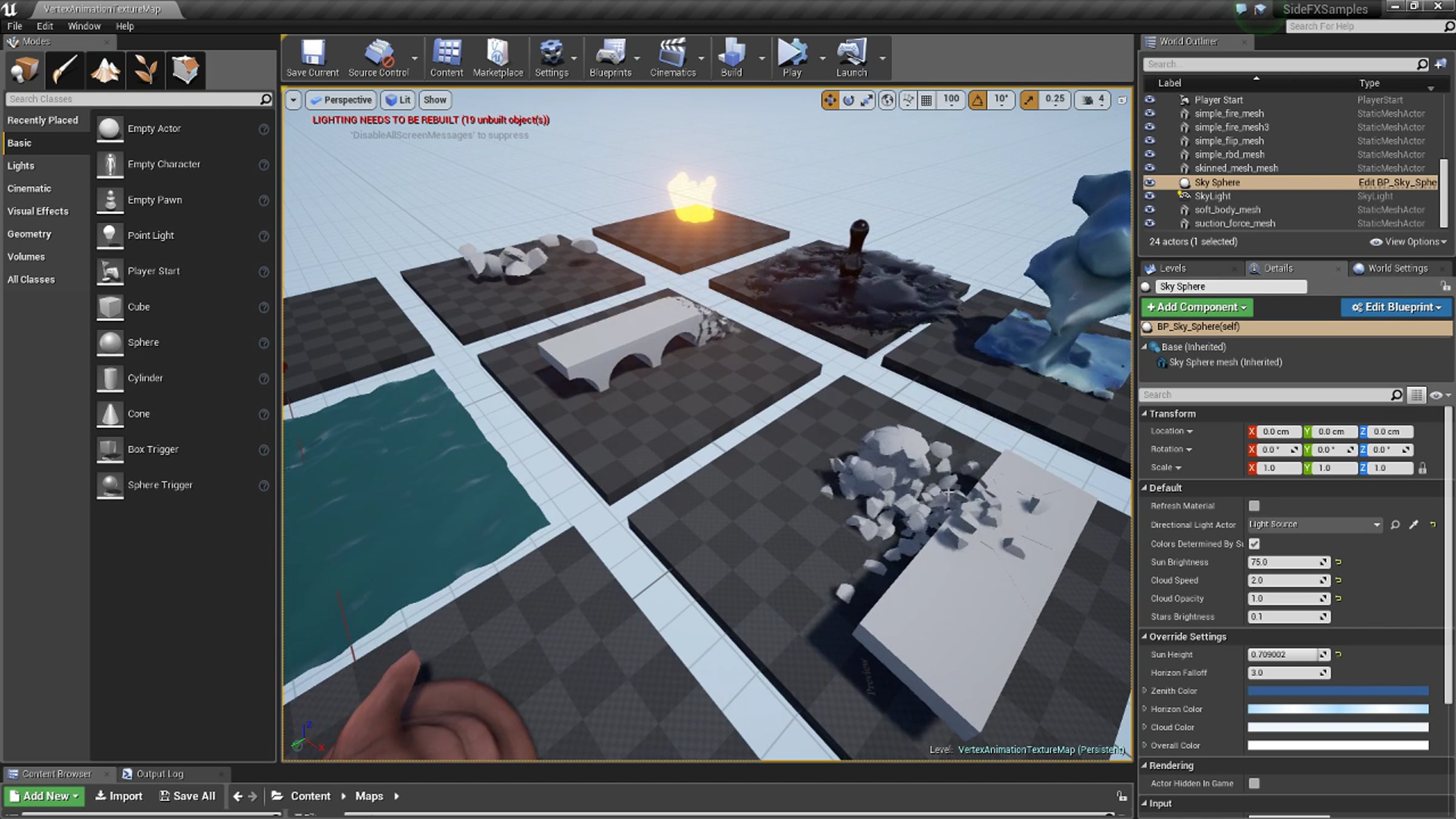Switch to the World Settings tab
Screen dimensions: 1456x819
[x=1398, y=268]
